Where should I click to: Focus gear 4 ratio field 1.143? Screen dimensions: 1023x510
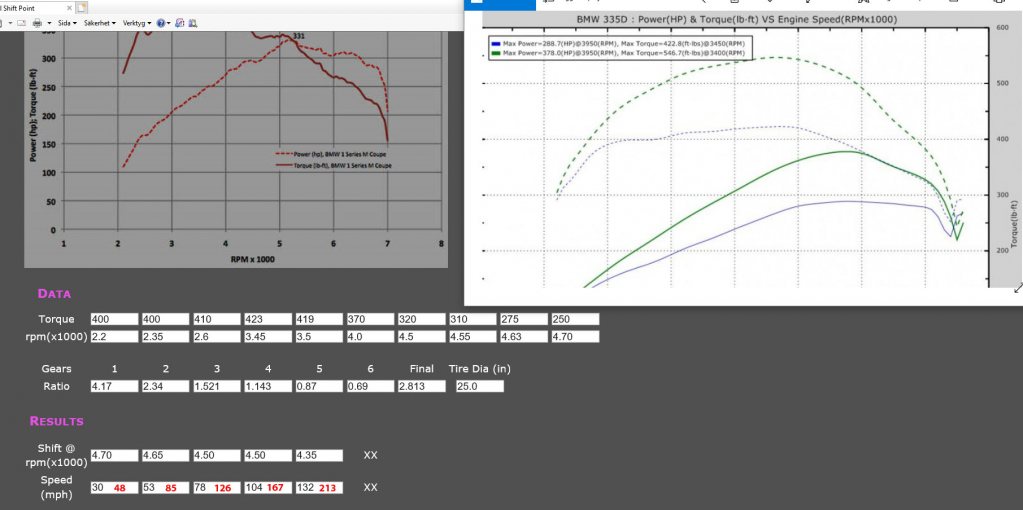267,386
